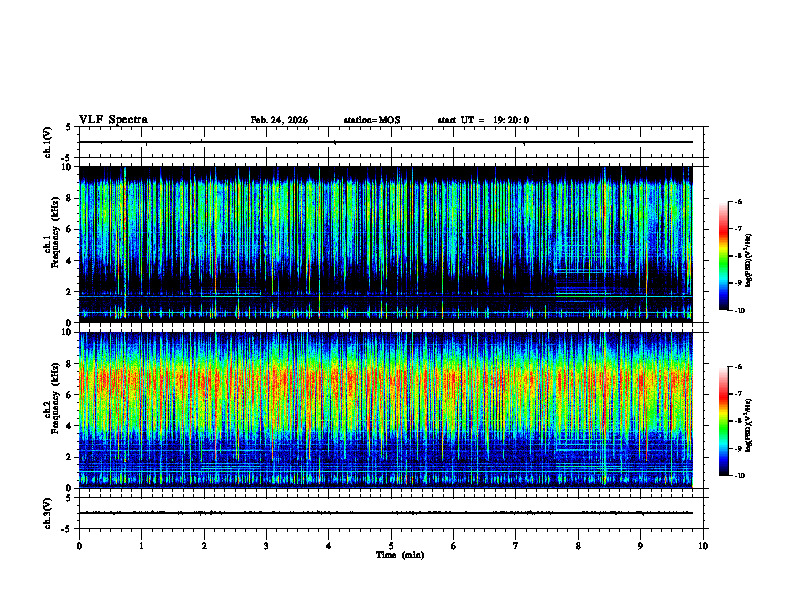Click the "ch.3(V)" waveform axis label
This screenshot has height=612, width=792.
pos(48,514)
